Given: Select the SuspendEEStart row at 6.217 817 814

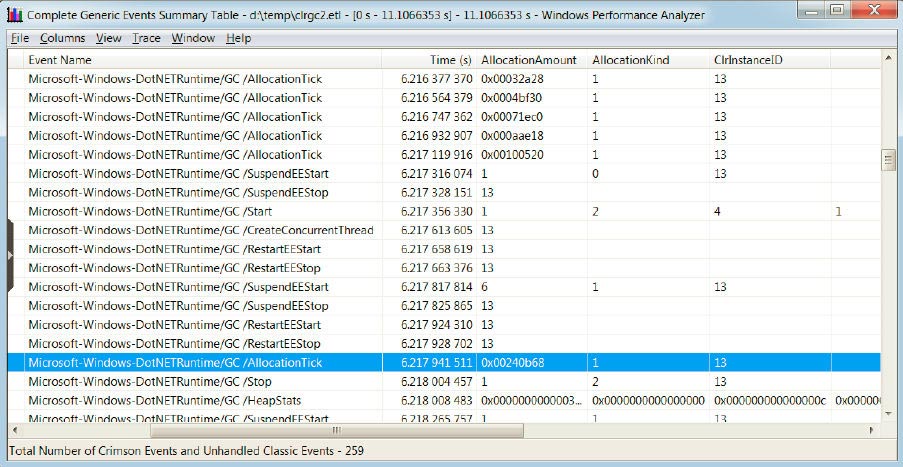Looking at the screenshot, I should 443,287.
